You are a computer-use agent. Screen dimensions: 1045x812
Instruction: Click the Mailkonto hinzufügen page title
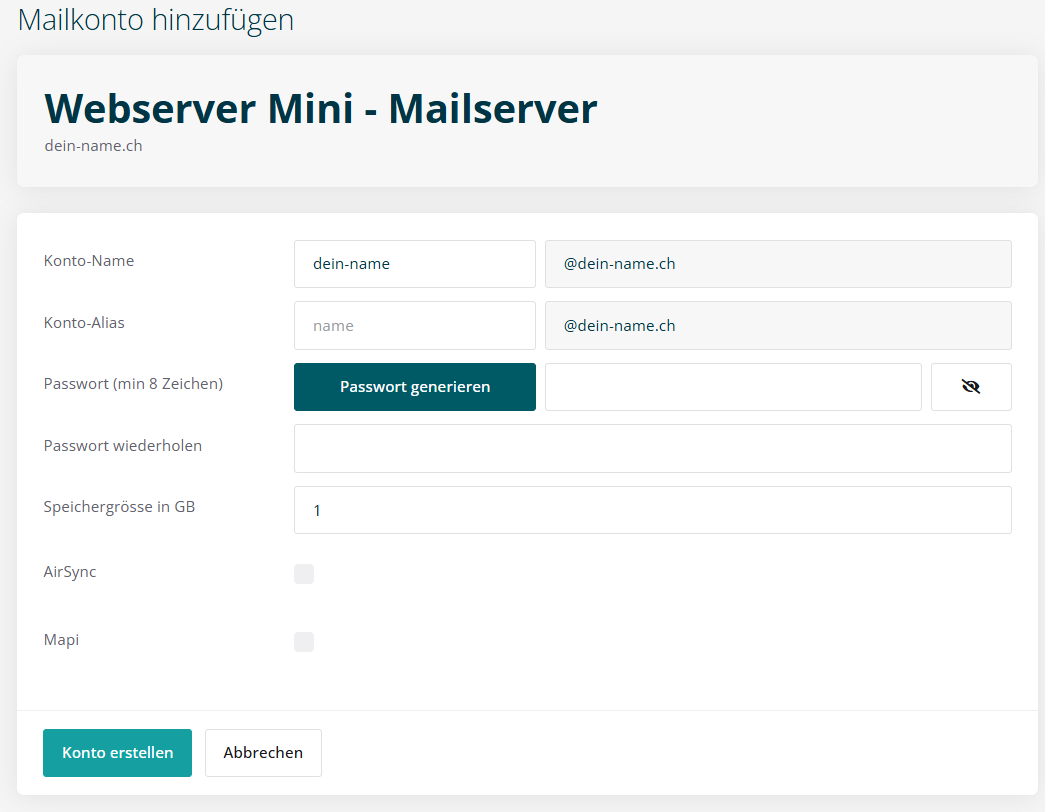tap(156, 20)
